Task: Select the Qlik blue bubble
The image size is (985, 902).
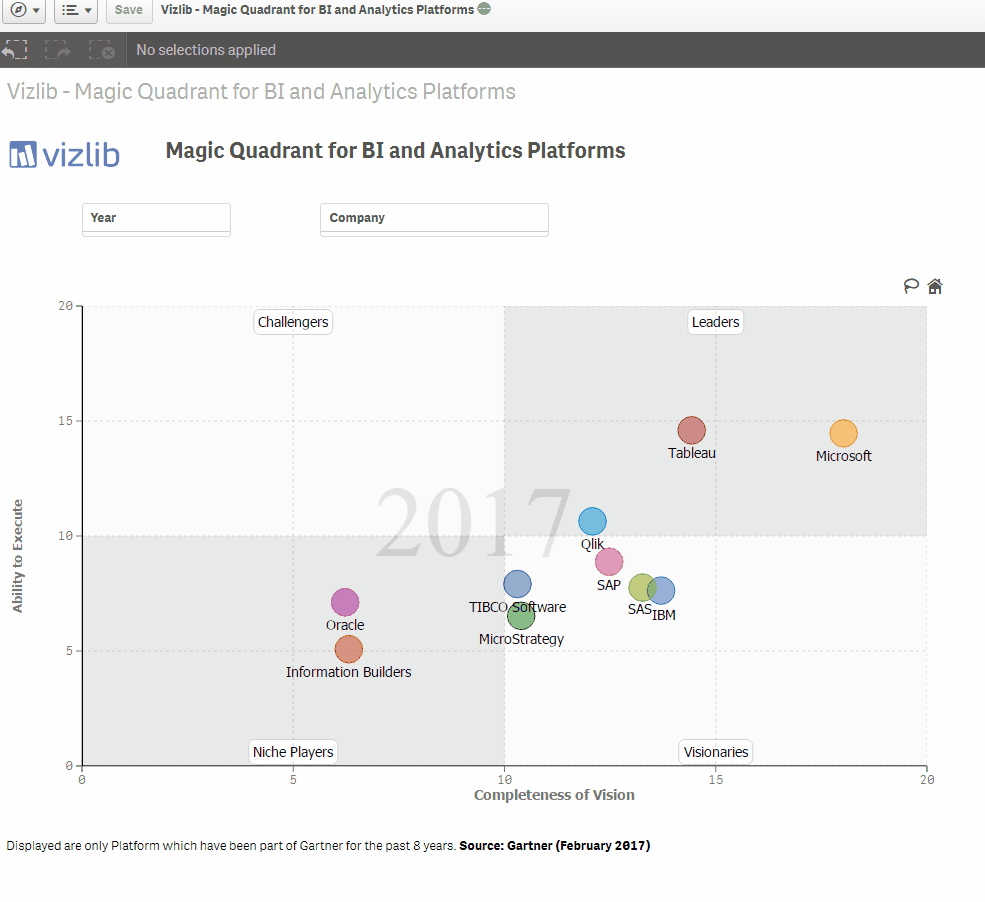Action: [592, 521]
